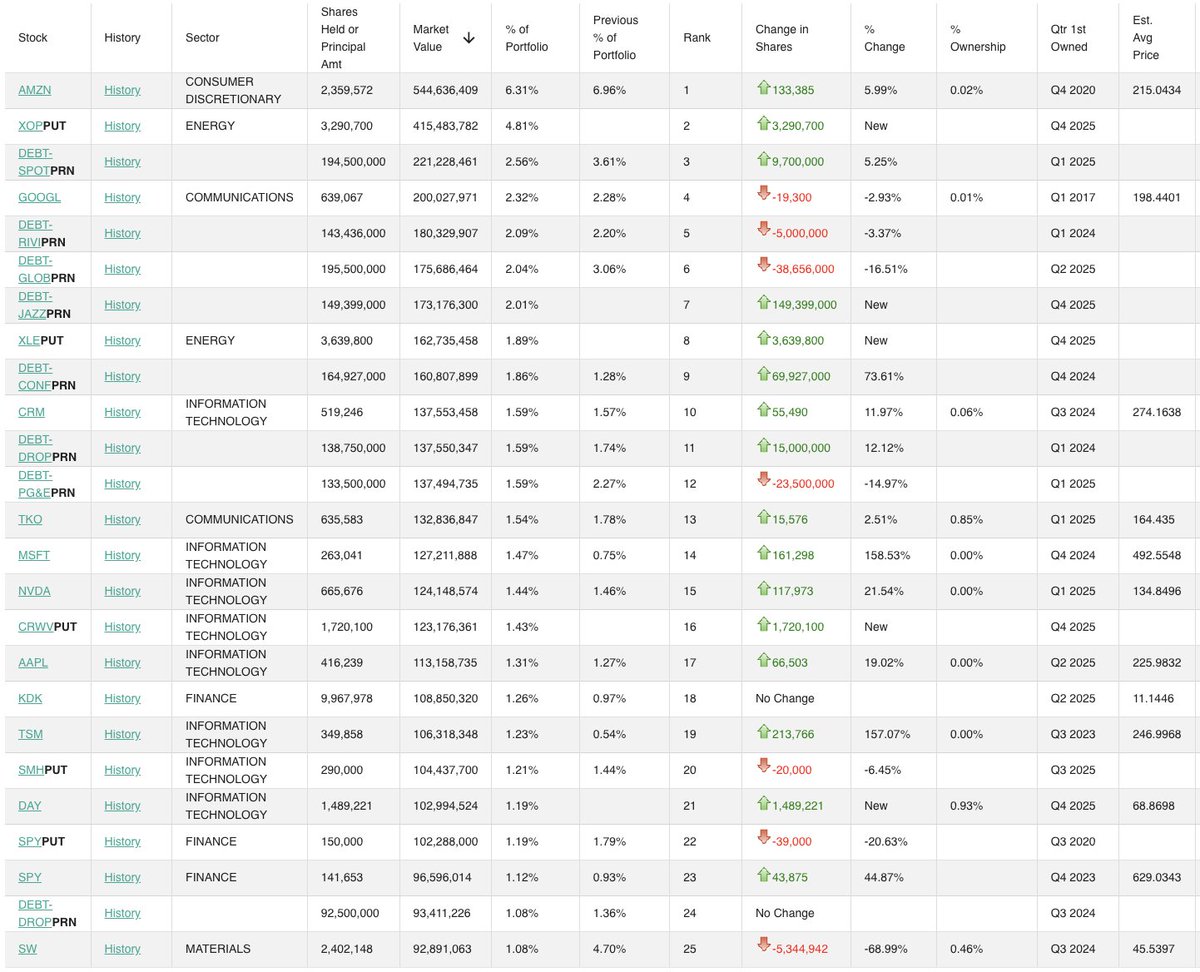The height and width of the screenshot is (972, 1200).
Task: Click the green up arrow in AMZN row
Action: click(764, 89)
